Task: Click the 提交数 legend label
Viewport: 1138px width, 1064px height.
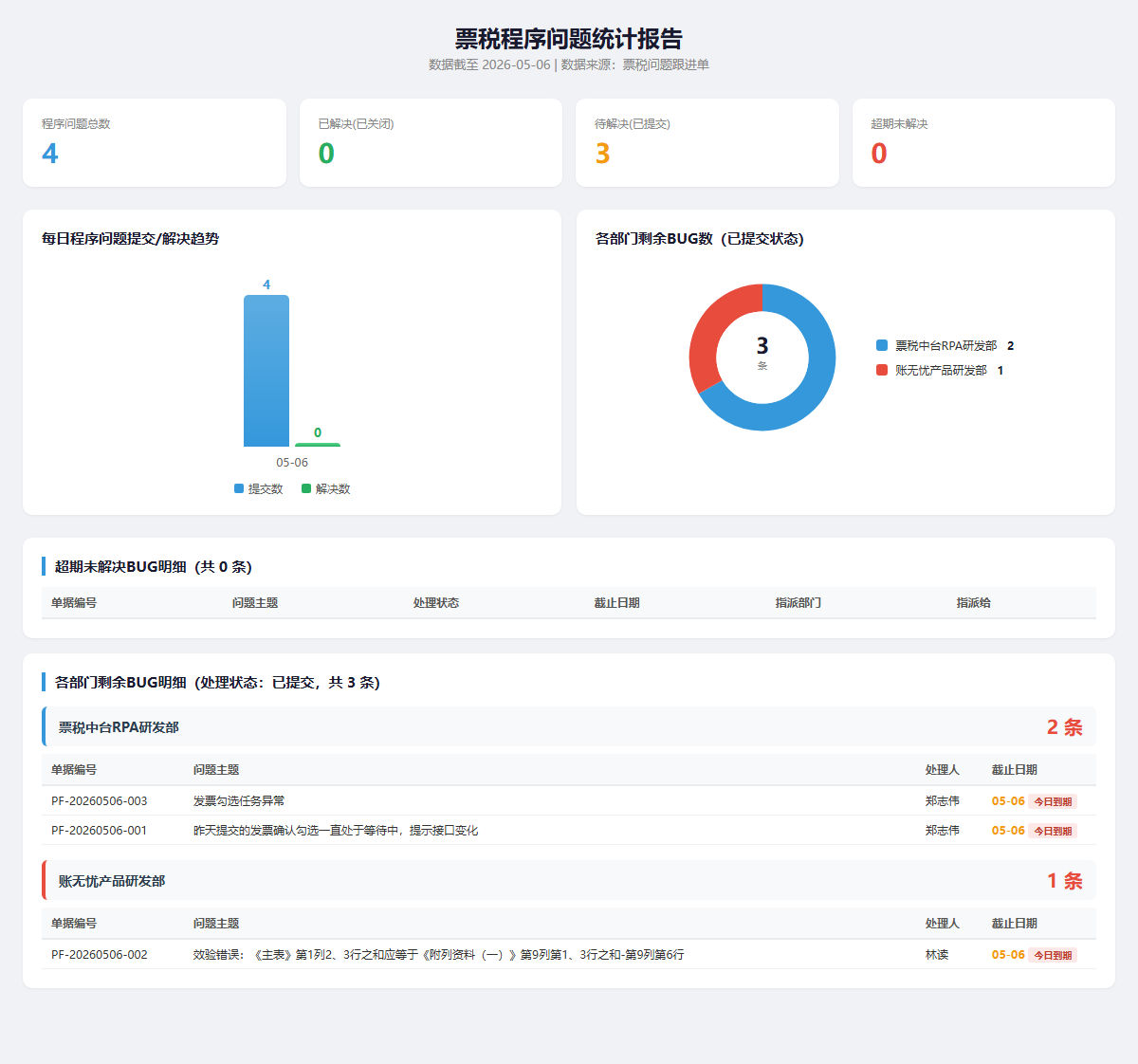Action: (x=266, y=488)
